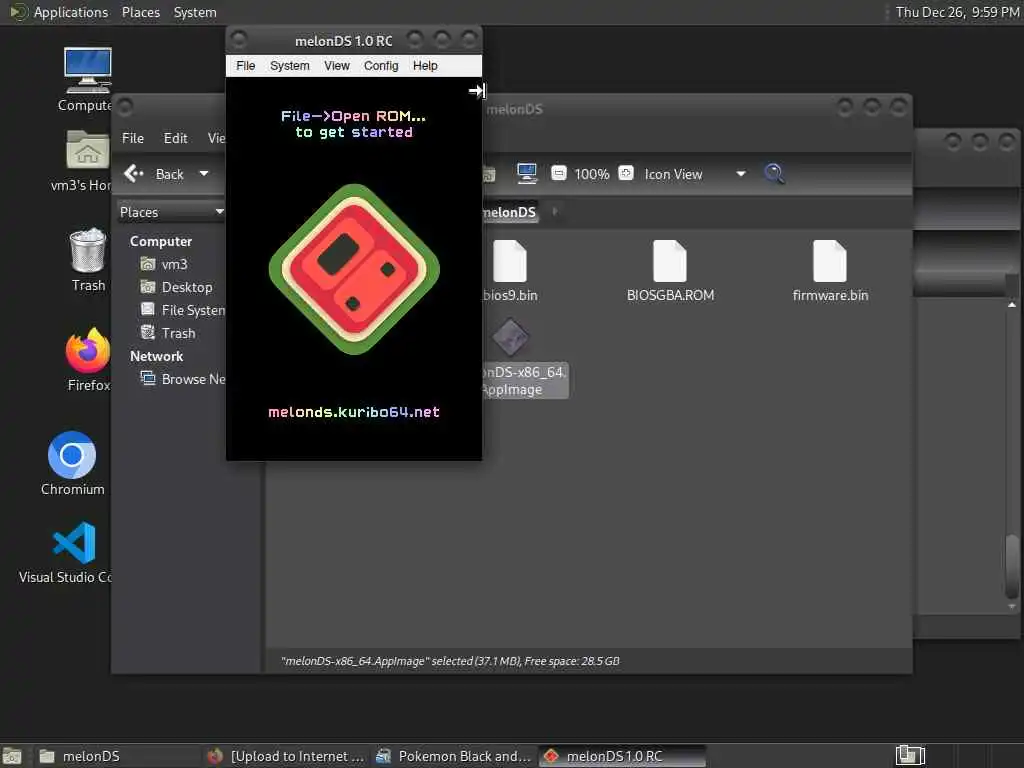
Task: Click the Computer heading in the sidebar
Action: (x=161, y=242)
